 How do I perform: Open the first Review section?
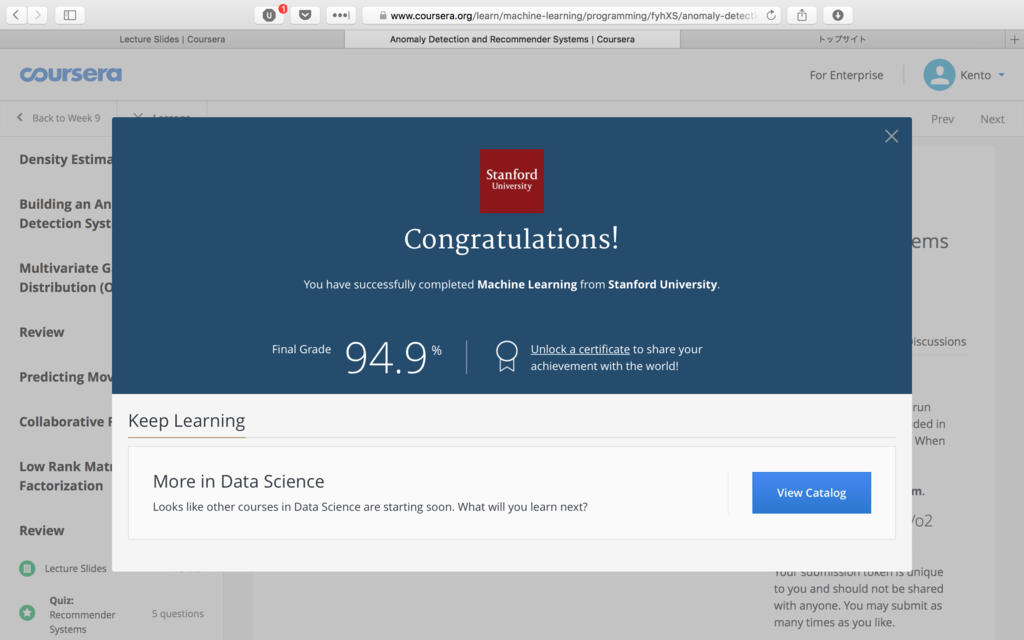(42, 332)
